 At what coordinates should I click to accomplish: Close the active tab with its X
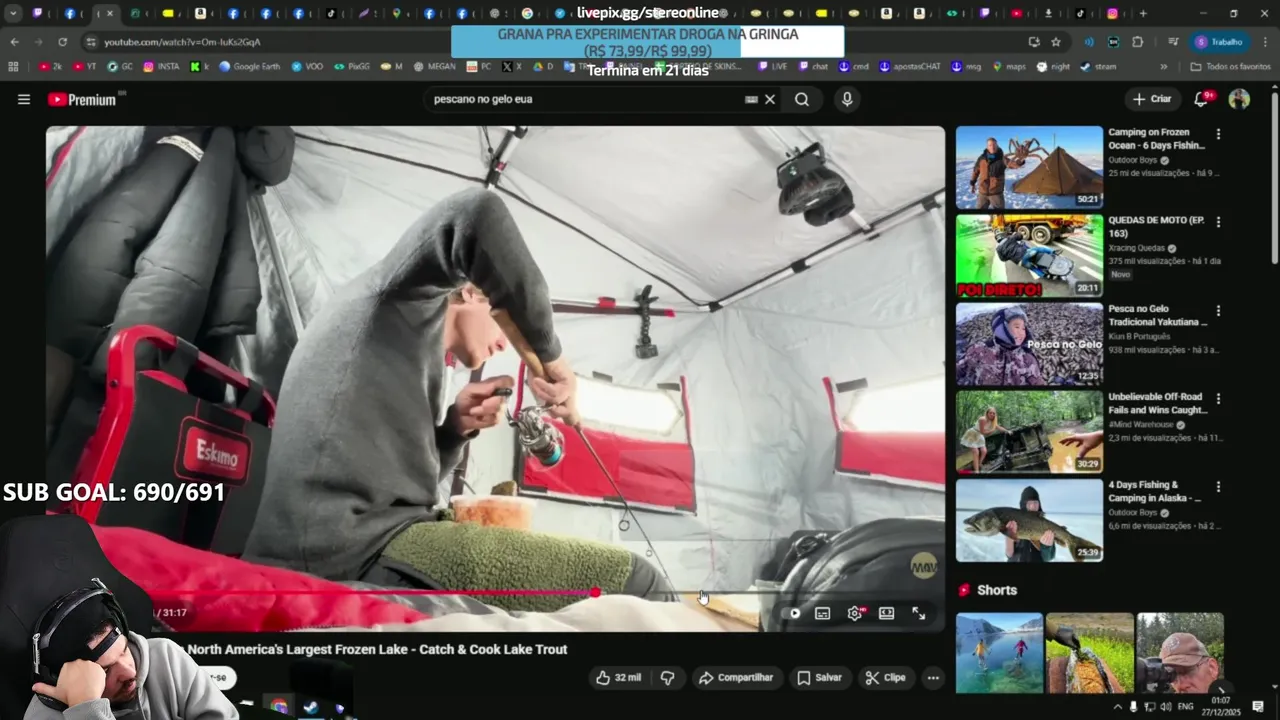[110, 14]
